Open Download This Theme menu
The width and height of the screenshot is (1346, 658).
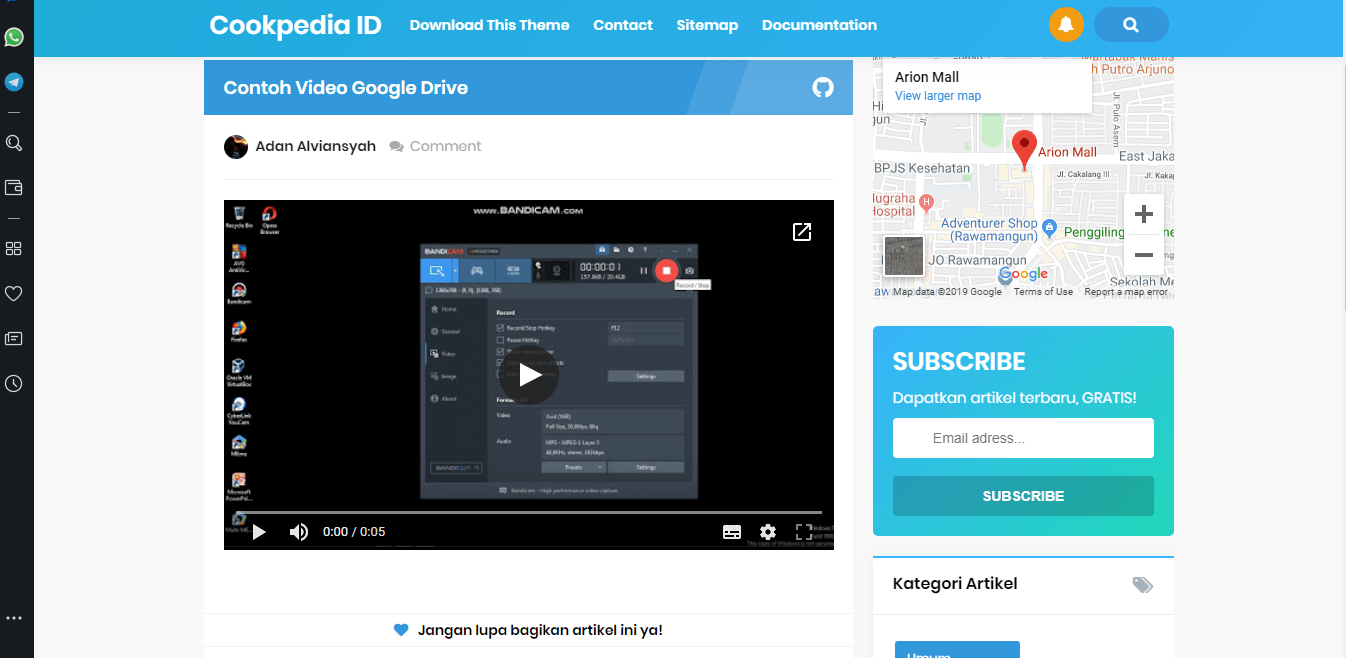coord(489,25)
